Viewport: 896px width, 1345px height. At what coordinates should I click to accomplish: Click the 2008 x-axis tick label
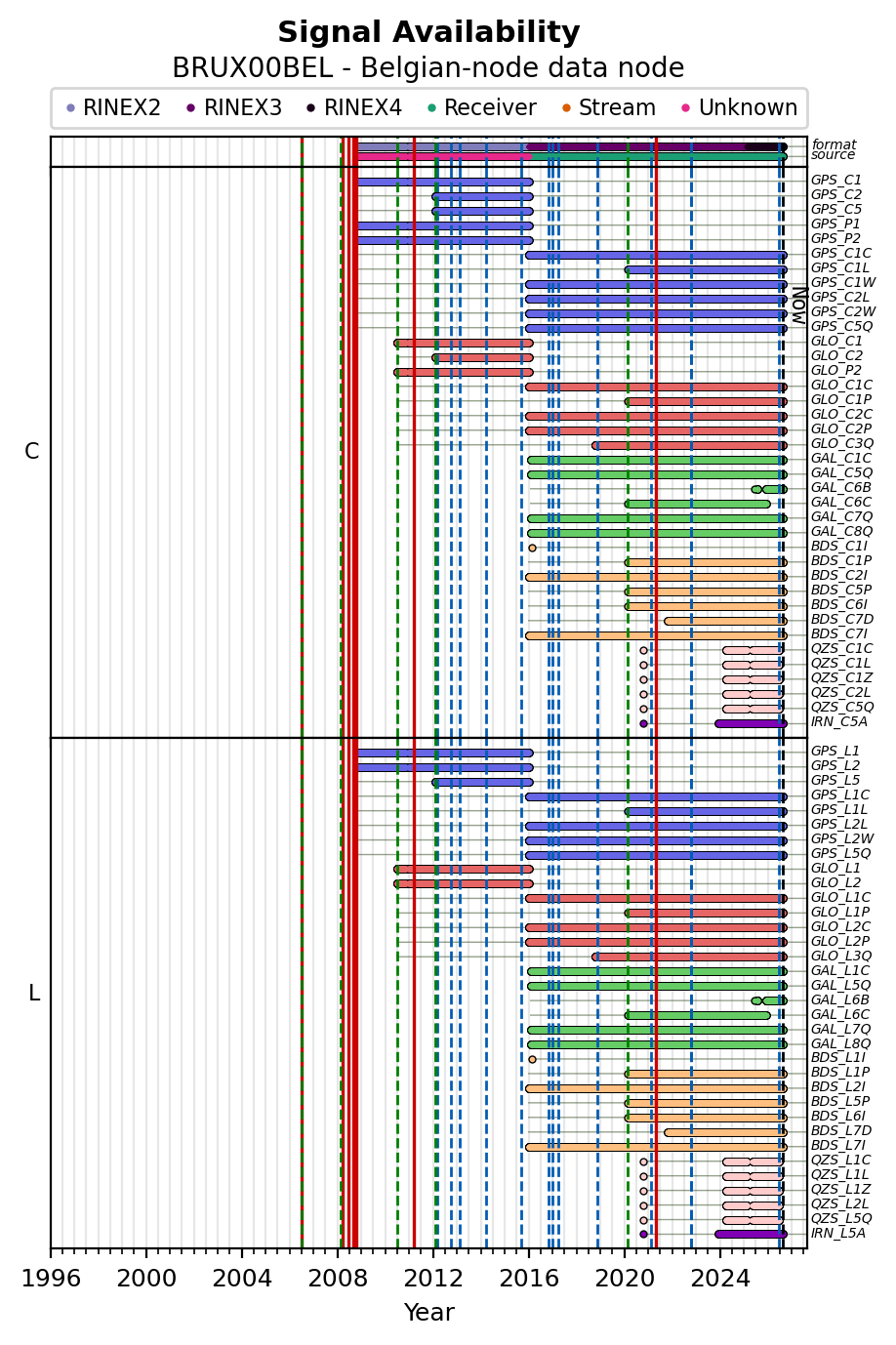pyautogui.click(x=338, y=1278)
